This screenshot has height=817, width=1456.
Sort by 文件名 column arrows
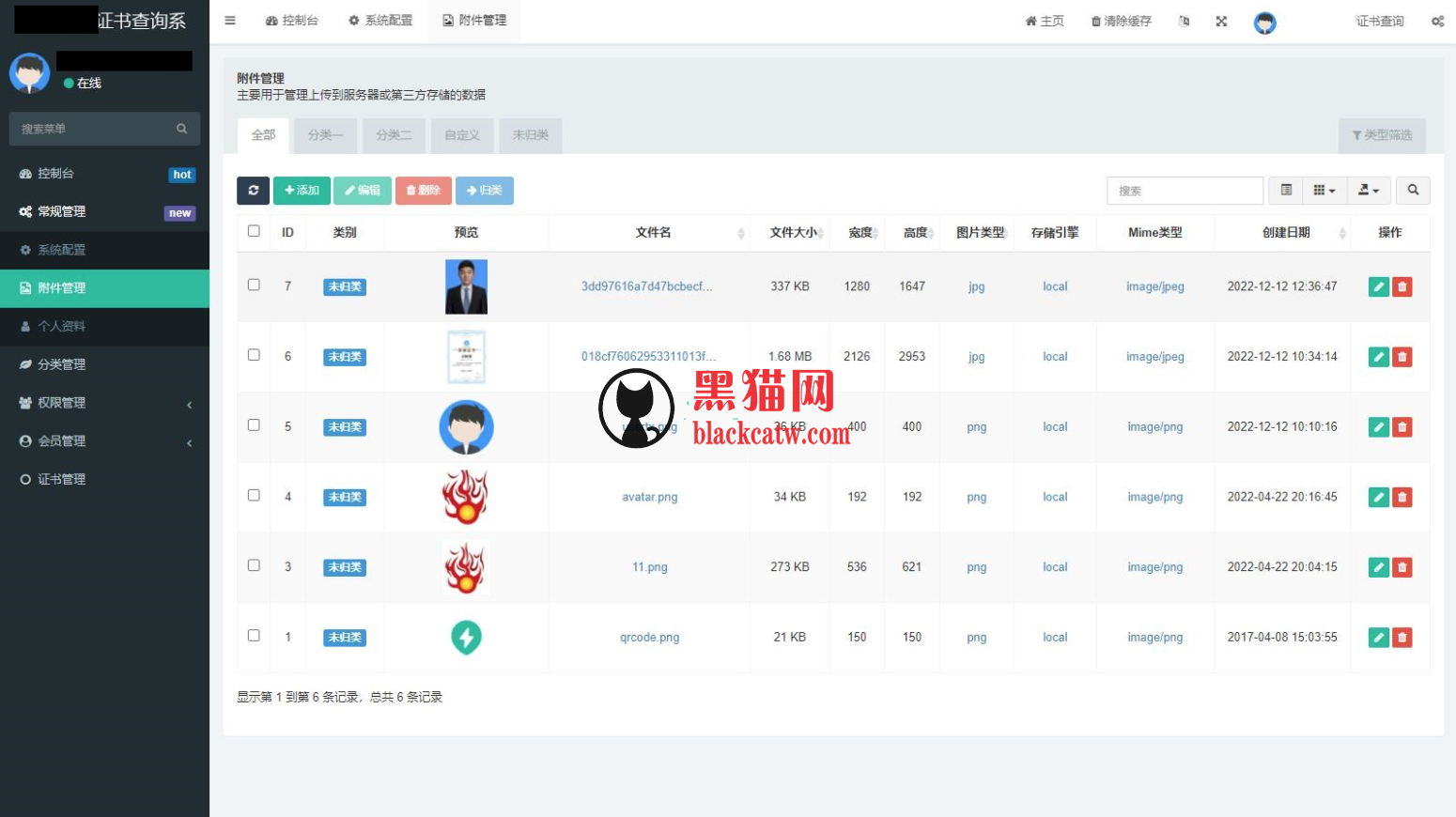pyautogui.click(x=741, y=233)
